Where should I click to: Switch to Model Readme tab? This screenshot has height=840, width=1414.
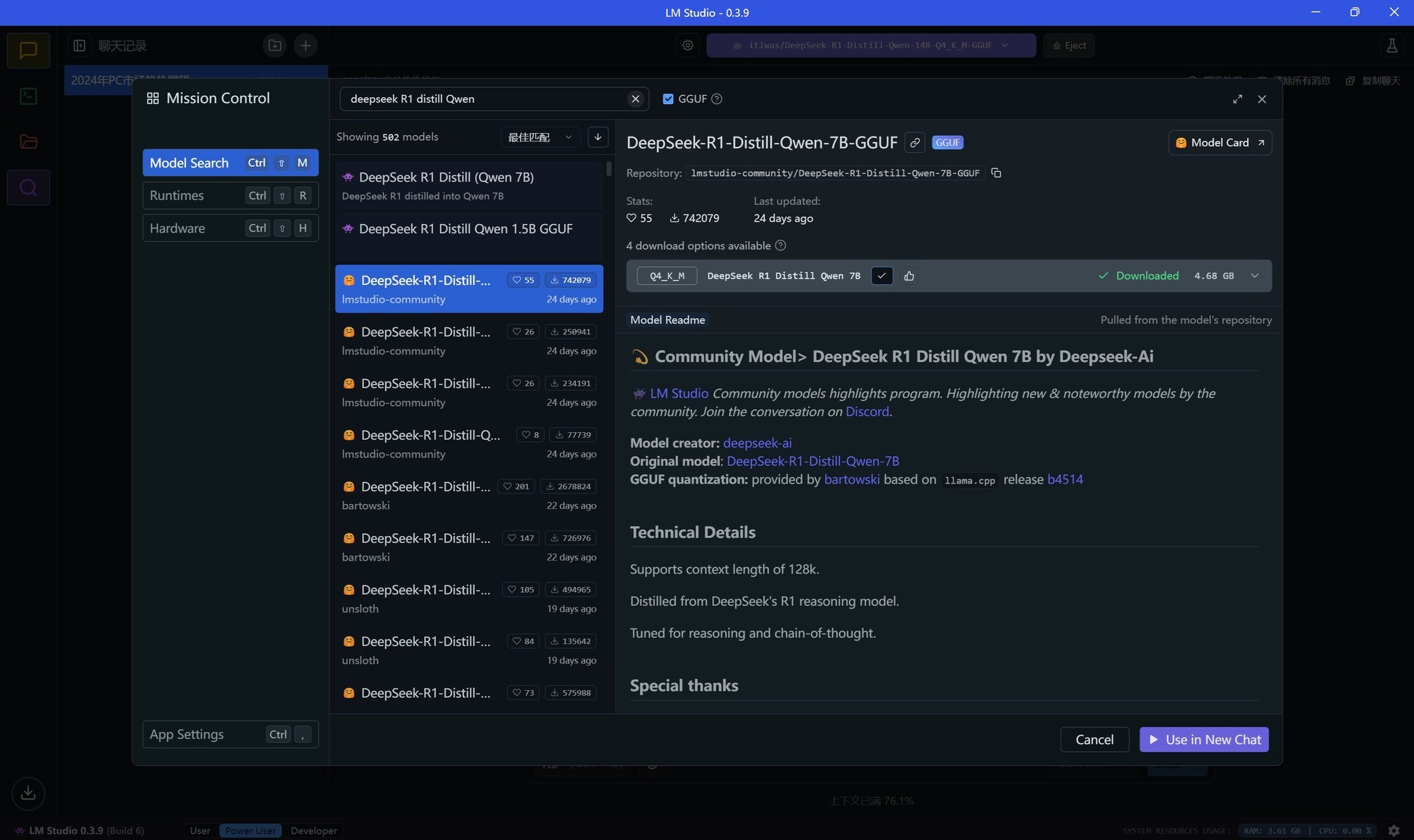click(x=667, y=320)
